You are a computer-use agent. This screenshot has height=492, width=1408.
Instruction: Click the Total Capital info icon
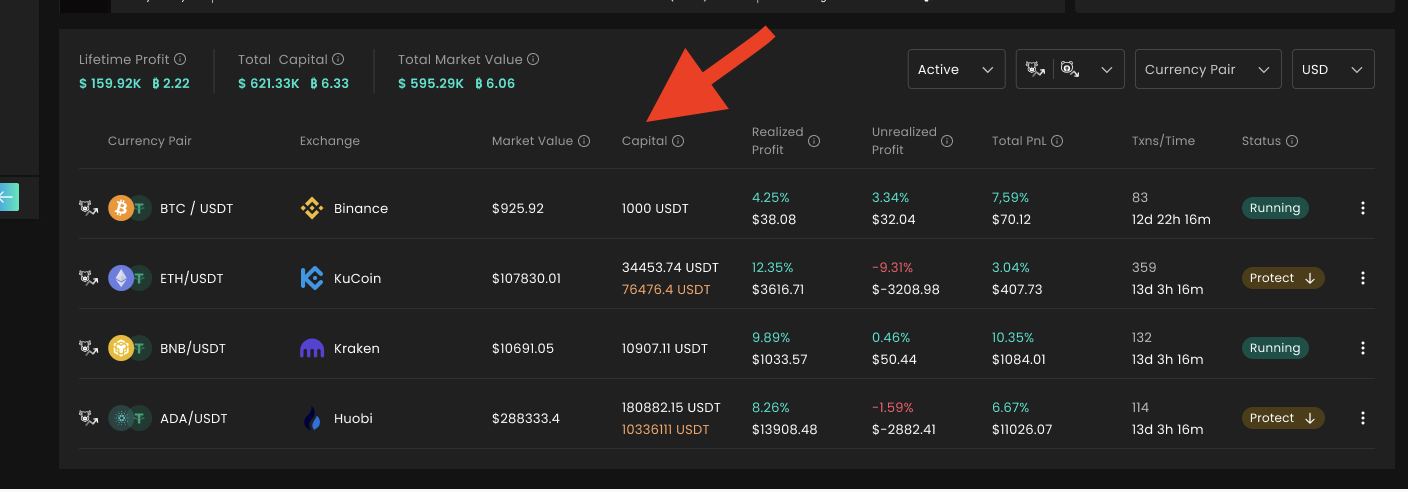[x=338, y=60]
